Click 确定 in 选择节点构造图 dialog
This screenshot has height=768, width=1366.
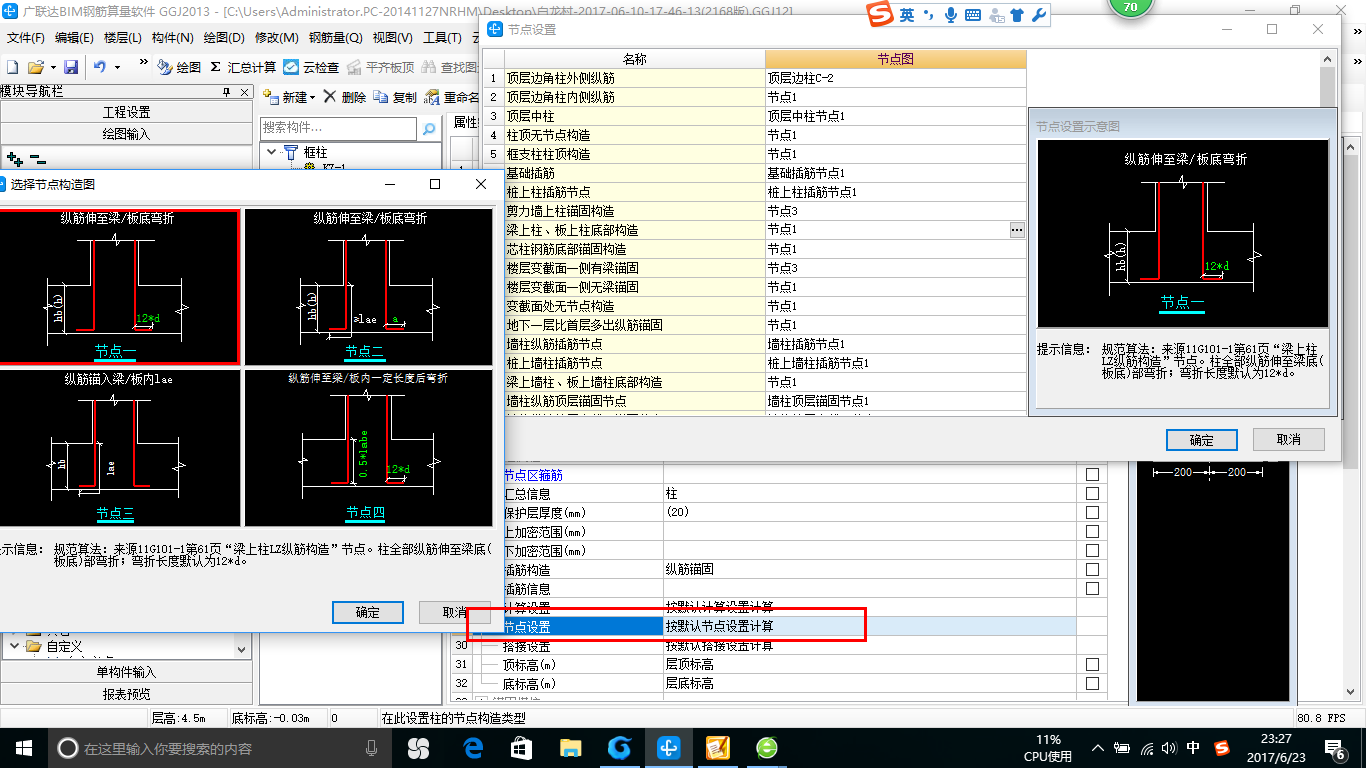(x=367, y=612)
